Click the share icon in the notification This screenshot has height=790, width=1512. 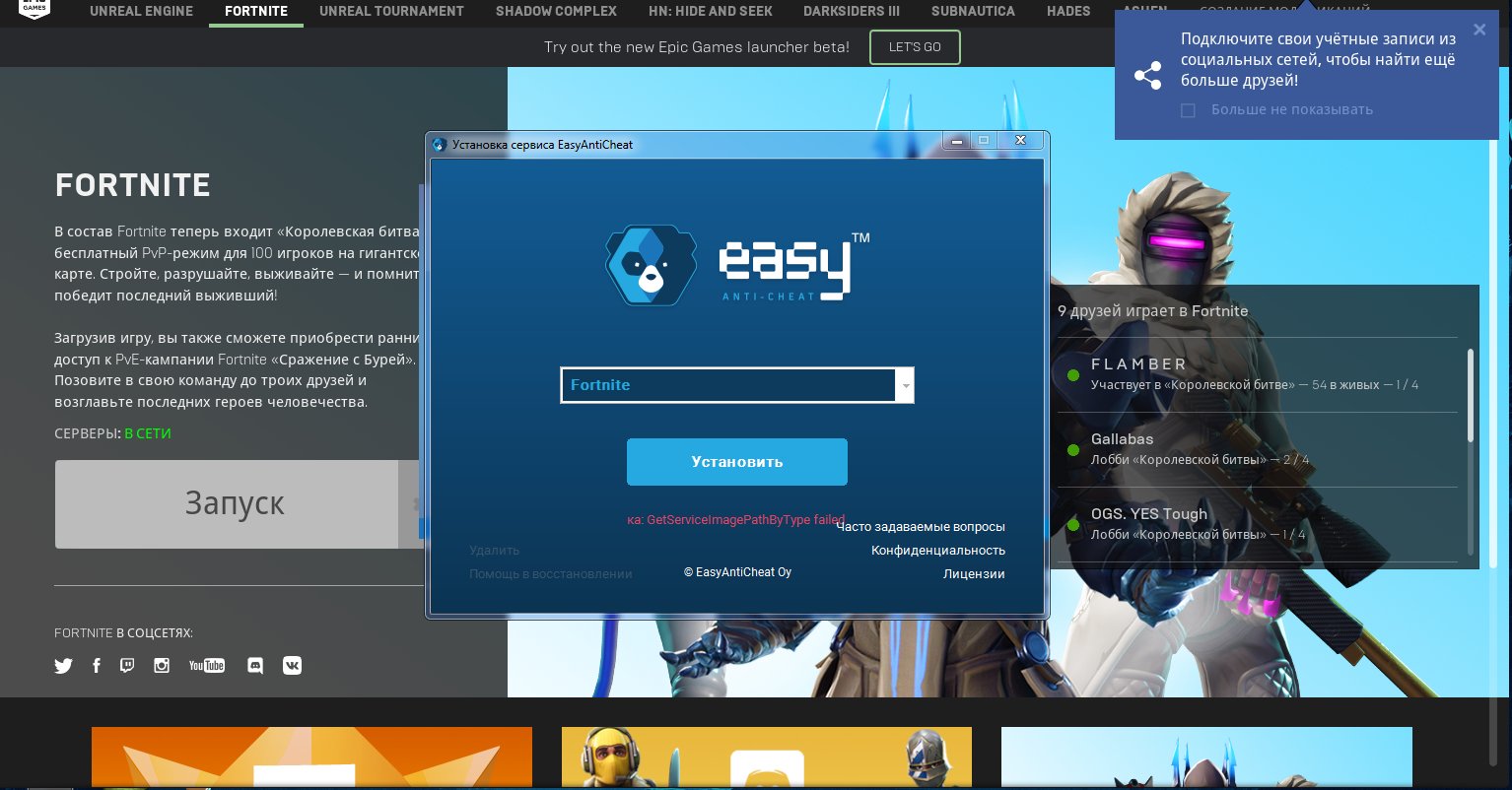tap(1147, 76)
